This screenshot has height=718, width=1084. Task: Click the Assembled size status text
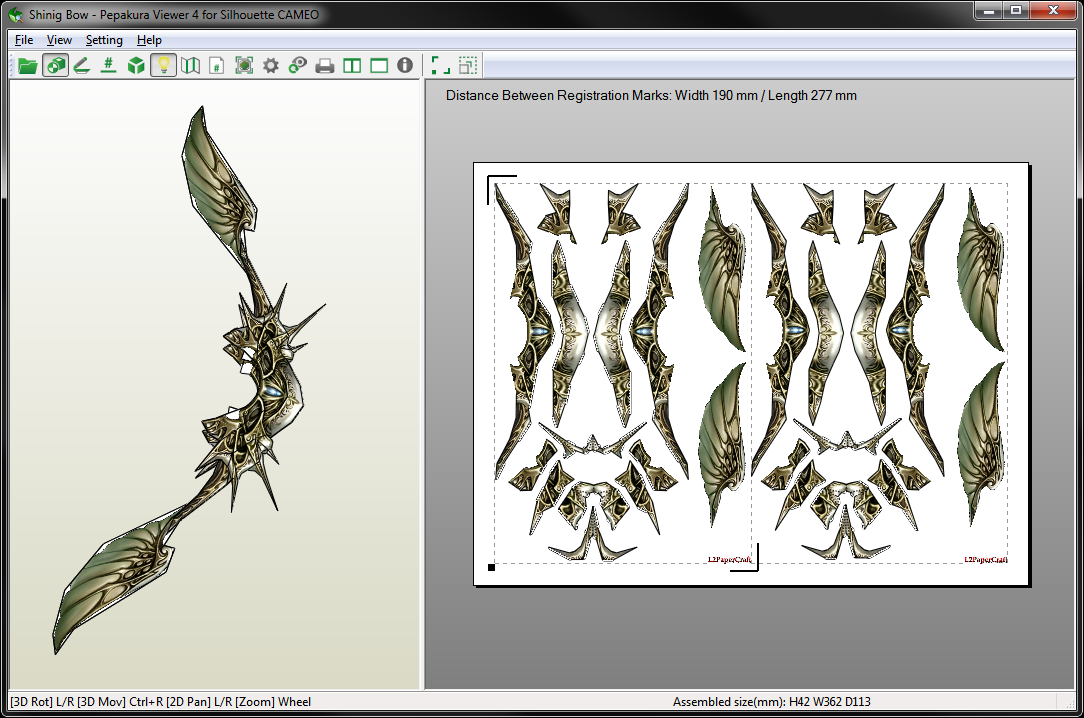pos(772,701)
